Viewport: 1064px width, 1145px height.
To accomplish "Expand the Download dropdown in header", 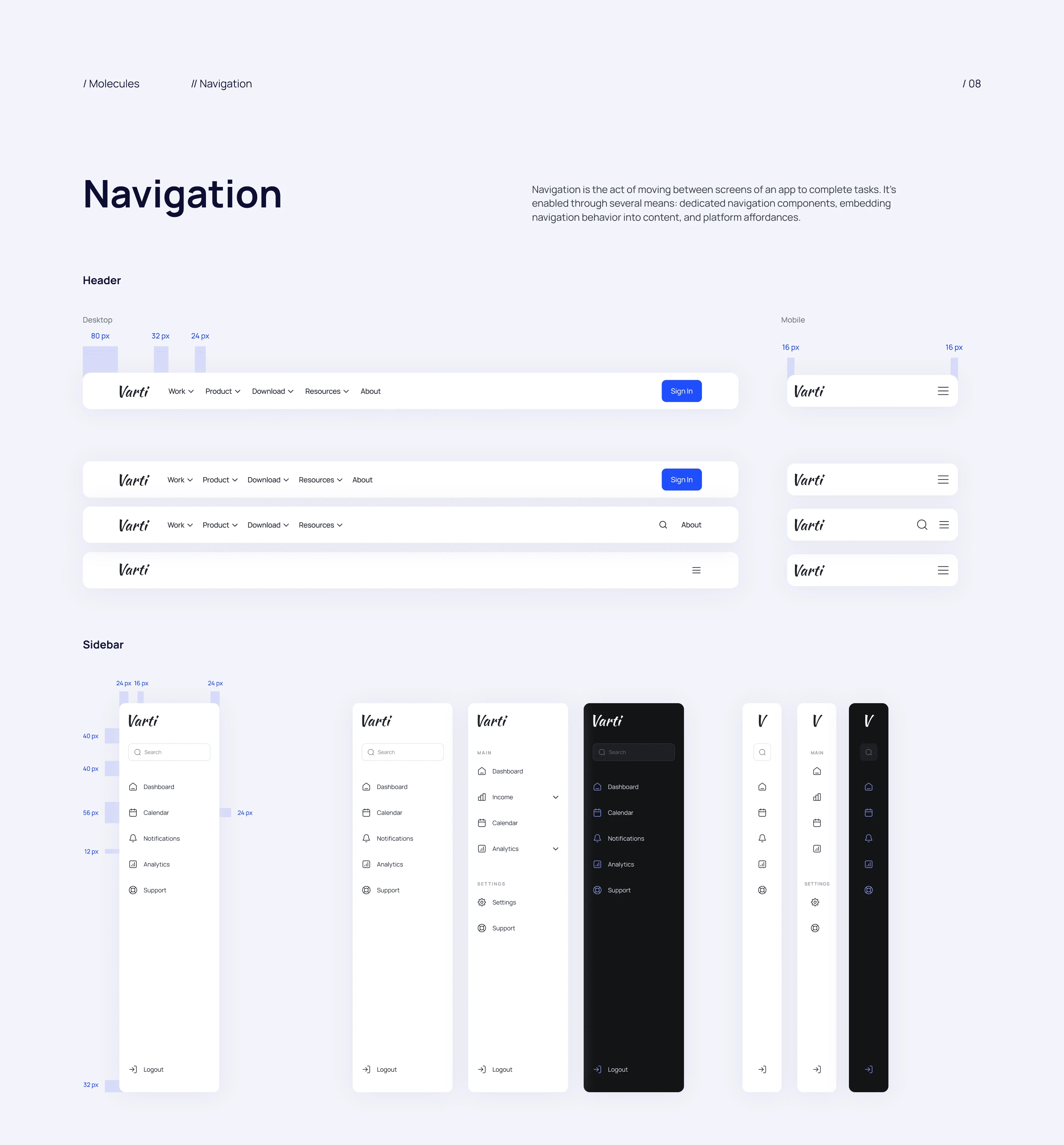I will 272,391.
